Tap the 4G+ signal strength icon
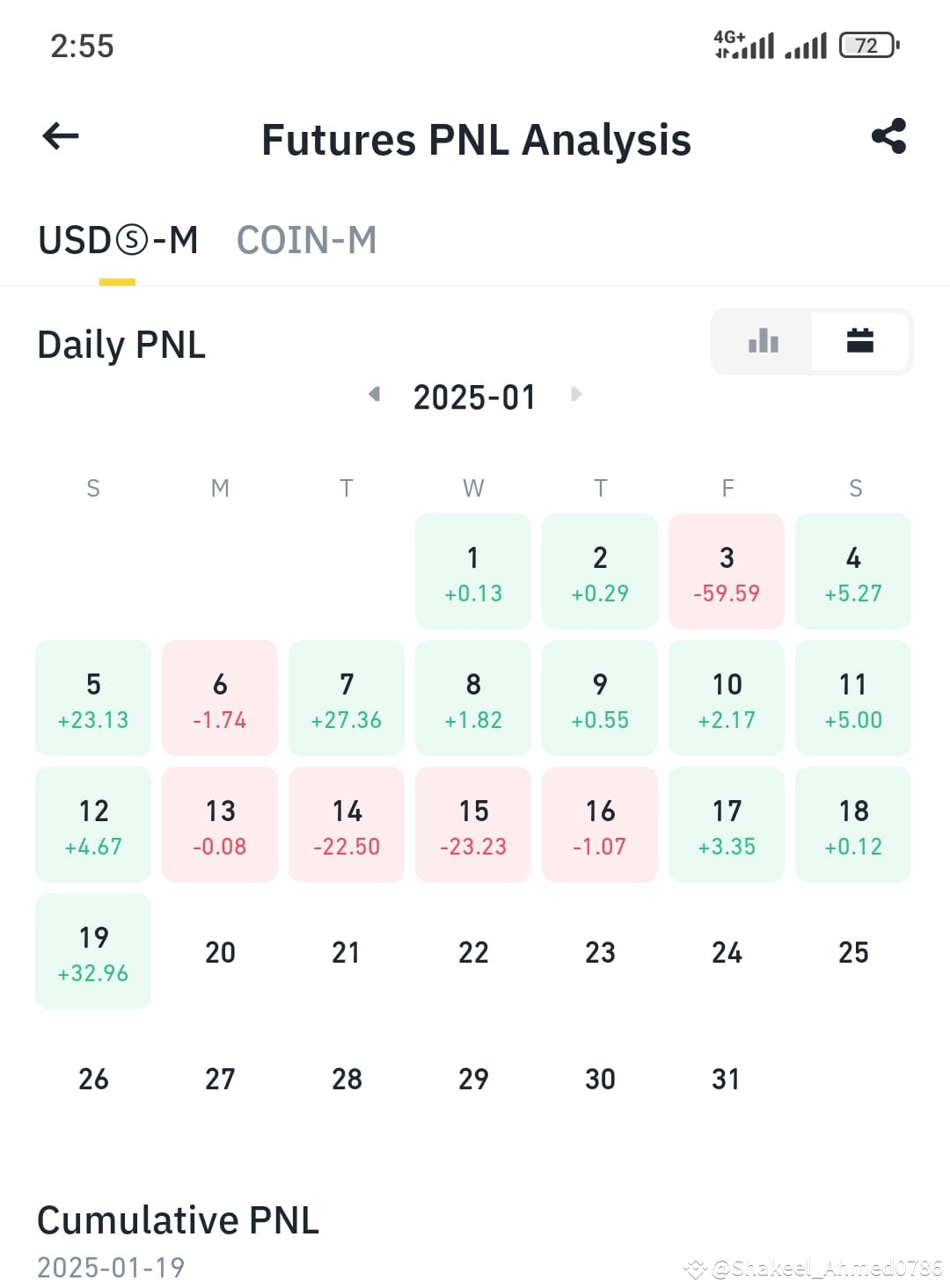 coord(744,44)
